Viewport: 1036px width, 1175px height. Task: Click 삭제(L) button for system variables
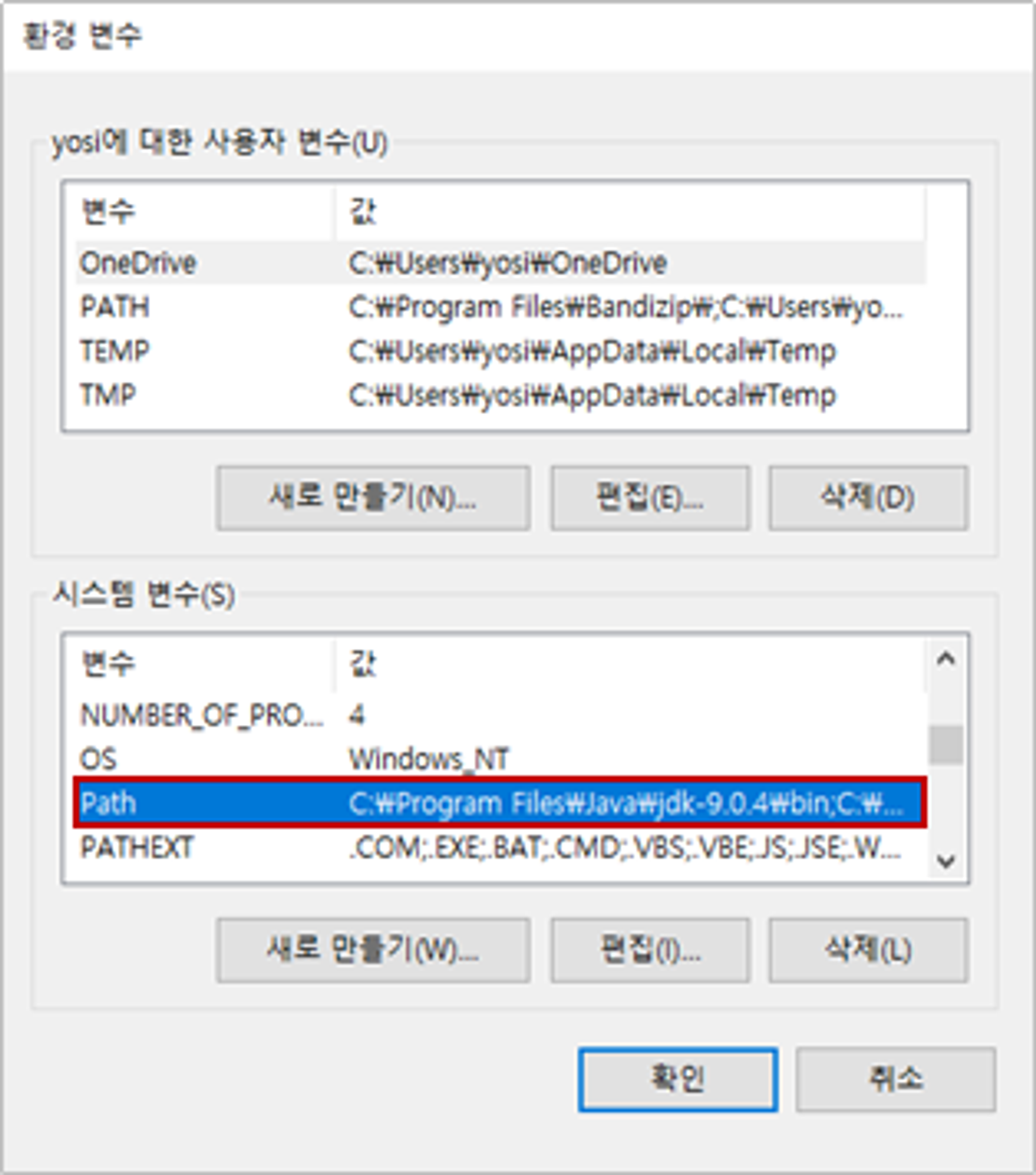(x=868, y=950)
